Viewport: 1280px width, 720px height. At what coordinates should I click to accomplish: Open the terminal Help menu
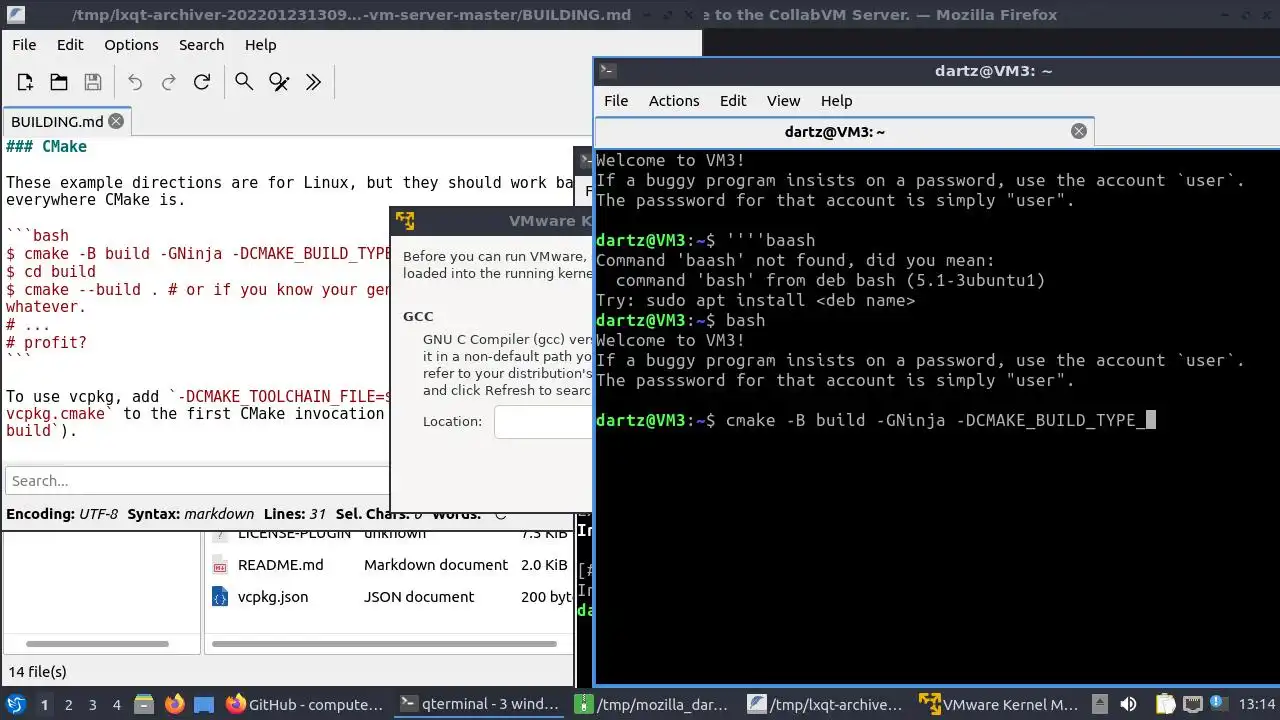tap(836, 101)
